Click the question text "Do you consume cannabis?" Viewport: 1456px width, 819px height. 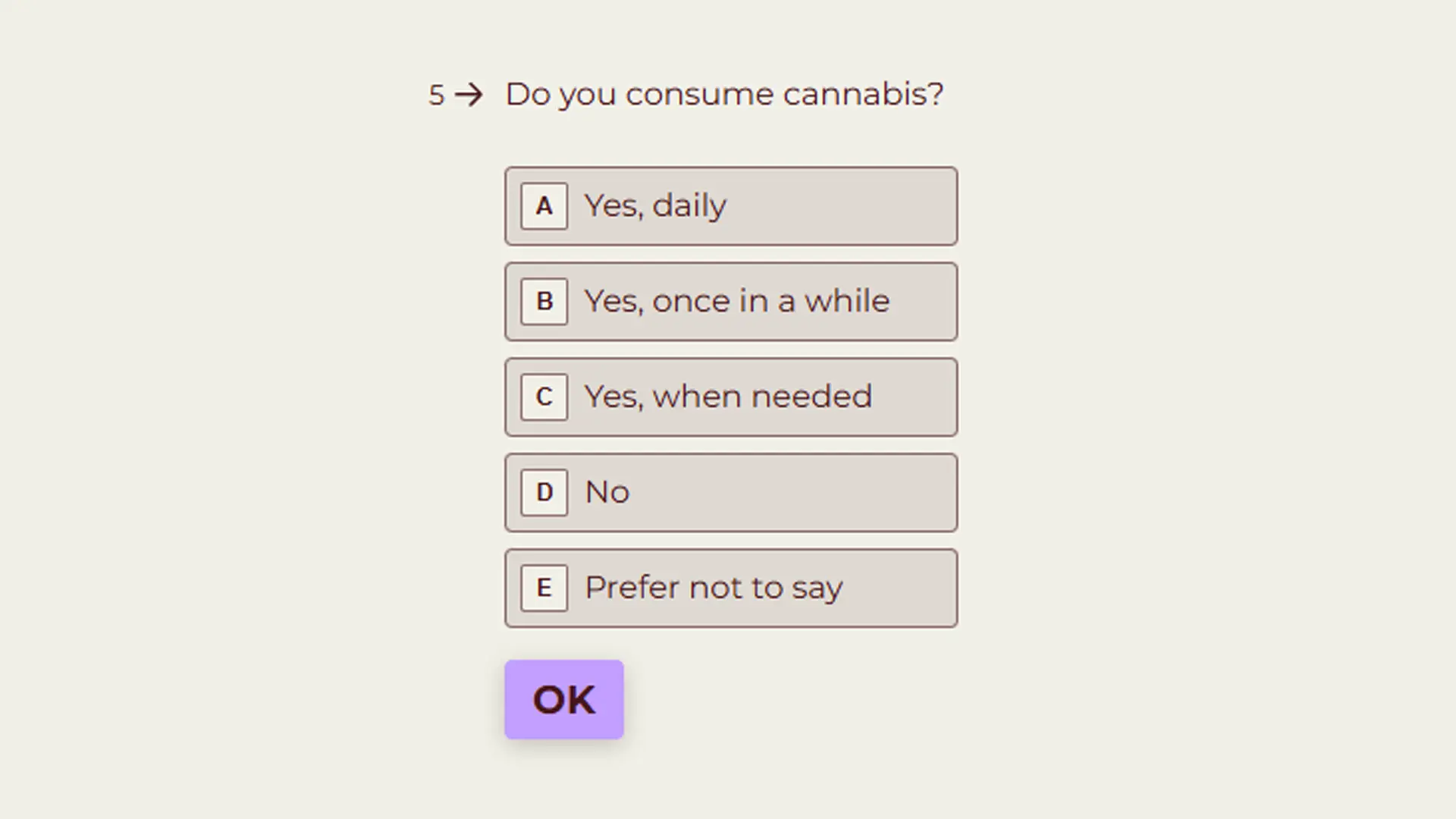(723, 94)
